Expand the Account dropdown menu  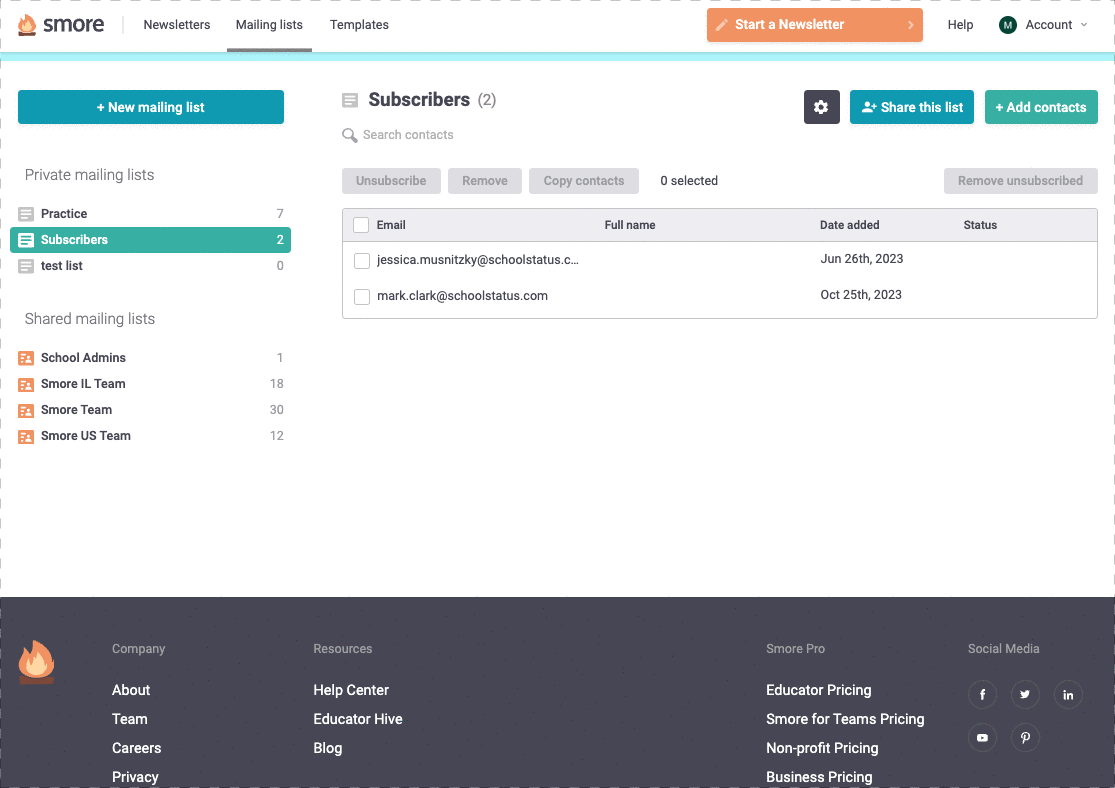point(1043,25)
